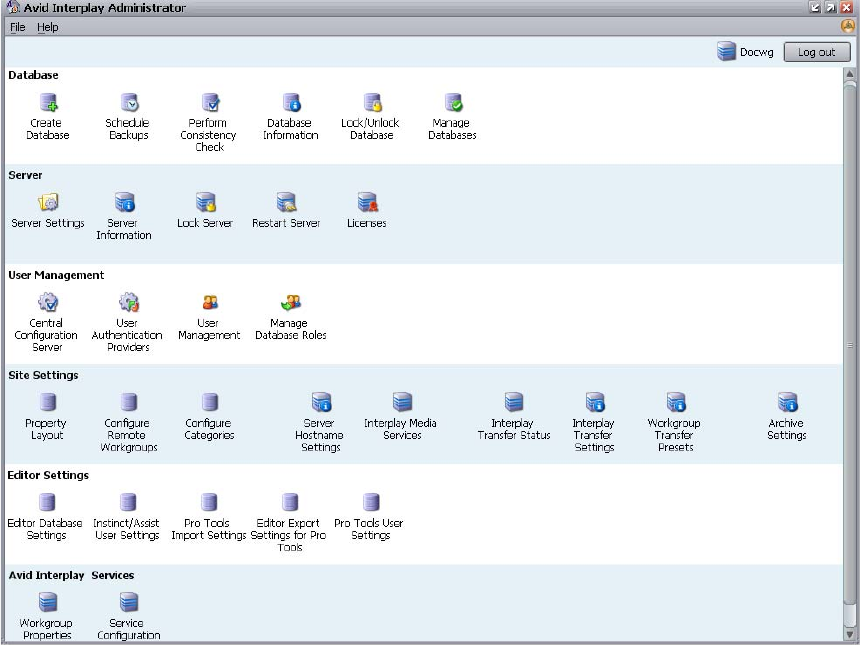The height and width of the screenshot is (645, 860).
Task: Launch Perform Consistency Check
Action: (209, 122)
